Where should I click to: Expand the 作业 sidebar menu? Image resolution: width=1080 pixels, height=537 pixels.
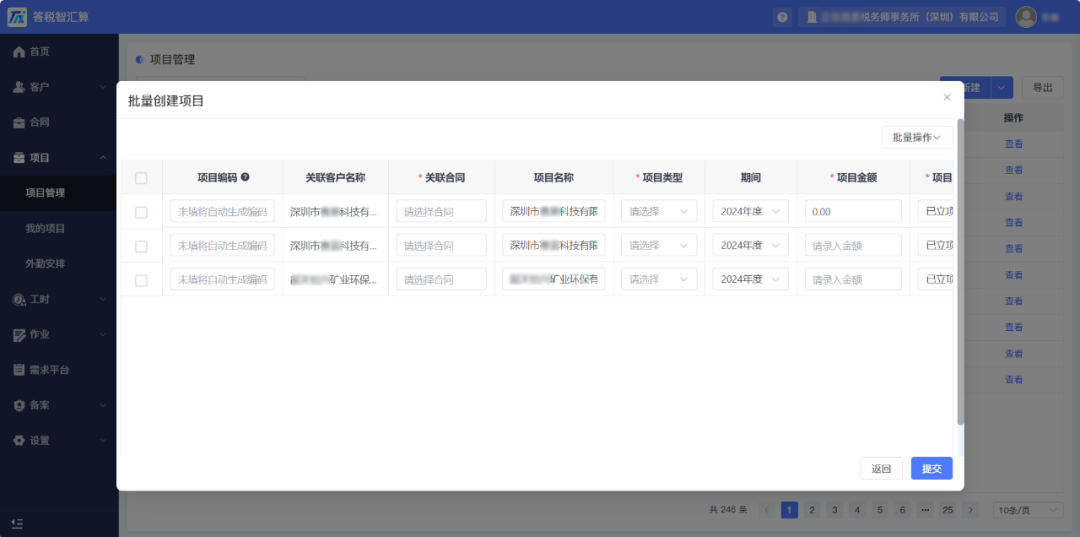pos(103,335)
